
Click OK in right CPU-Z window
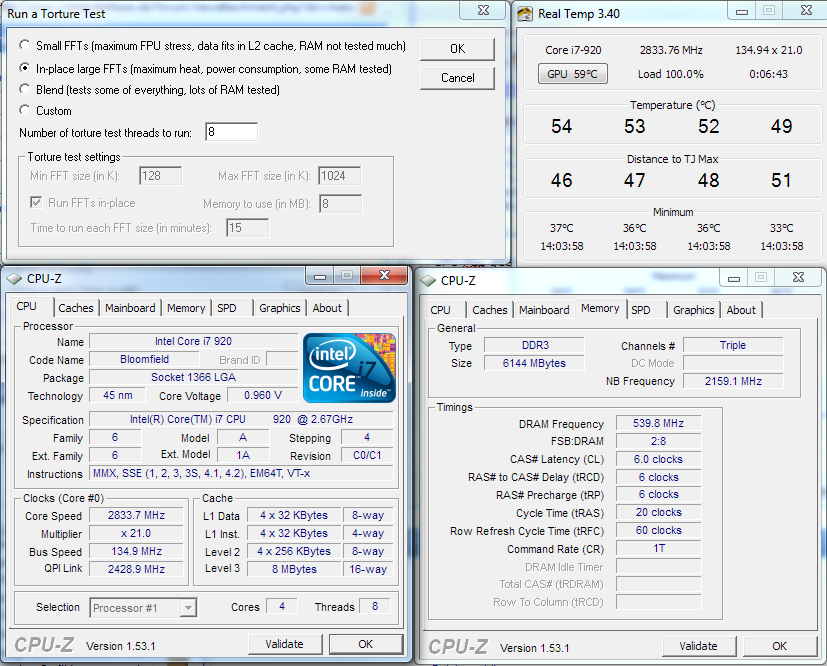tap(780, 646)
